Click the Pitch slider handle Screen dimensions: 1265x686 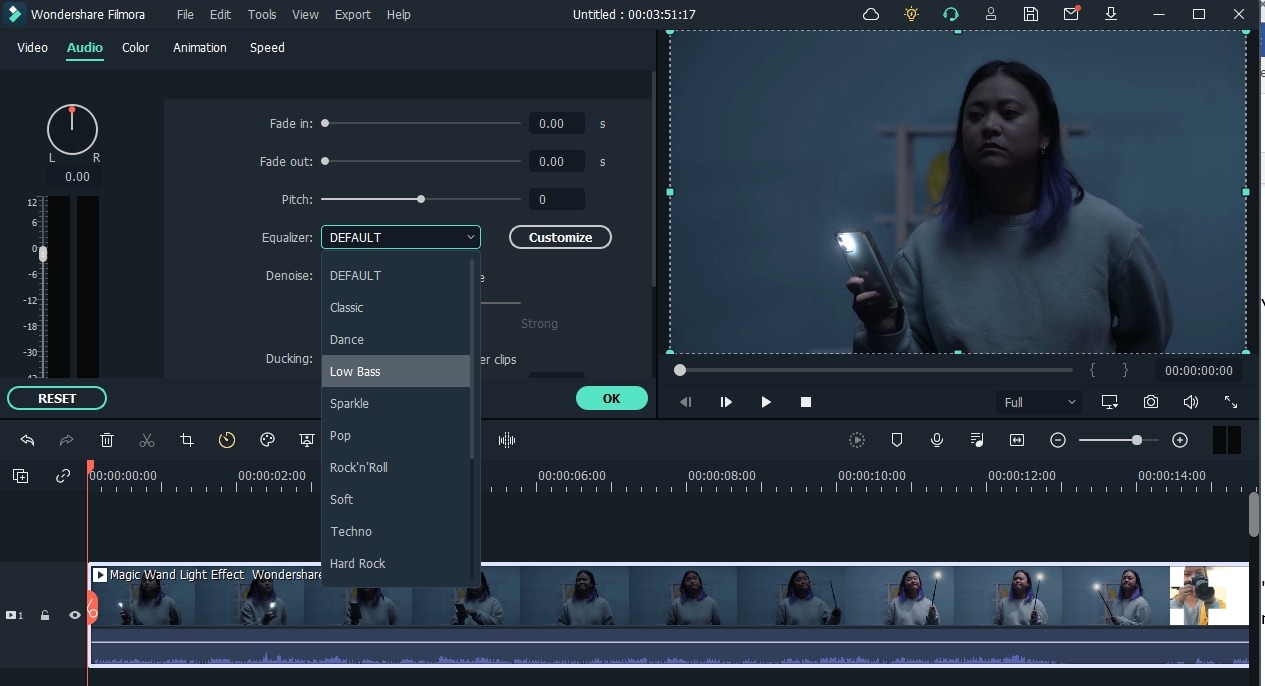pyautogui.click(x=421, y=199)
